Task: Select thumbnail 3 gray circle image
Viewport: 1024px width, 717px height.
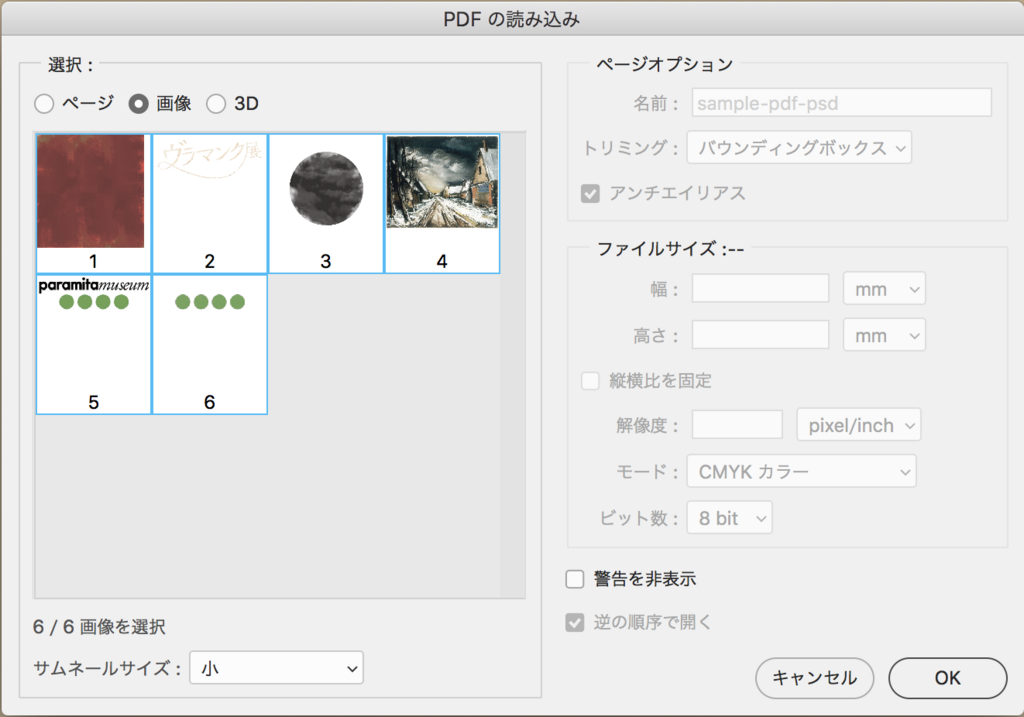Action: pos(326,204)
